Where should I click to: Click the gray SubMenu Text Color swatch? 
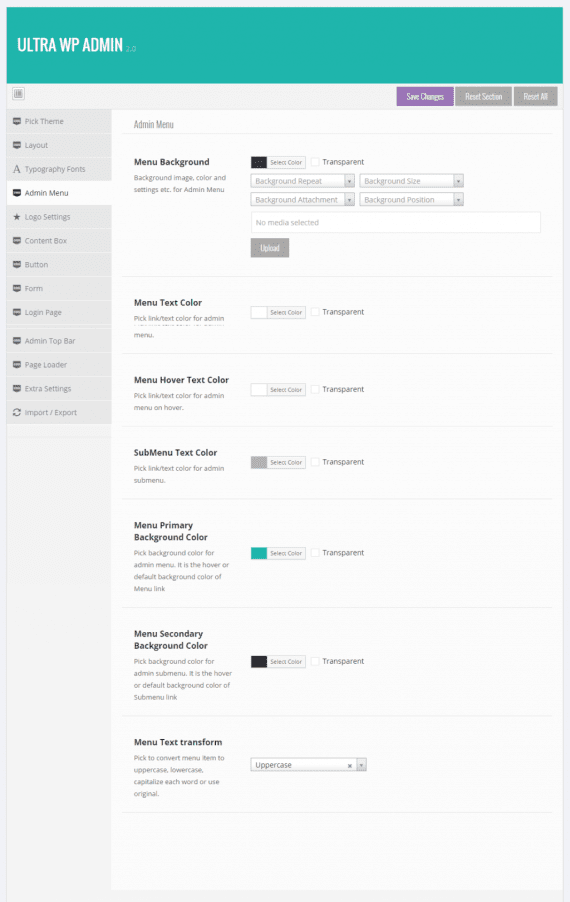point(259,463)
